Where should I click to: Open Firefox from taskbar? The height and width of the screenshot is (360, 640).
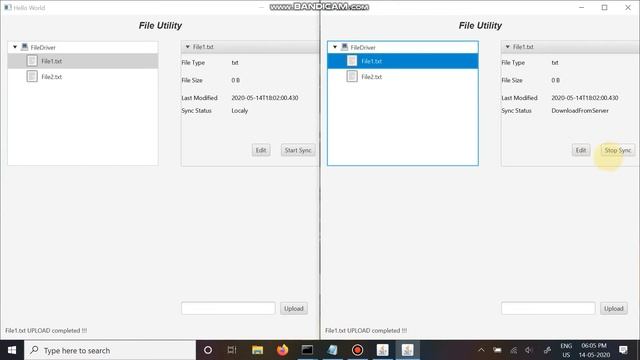[x=282, y=350]
